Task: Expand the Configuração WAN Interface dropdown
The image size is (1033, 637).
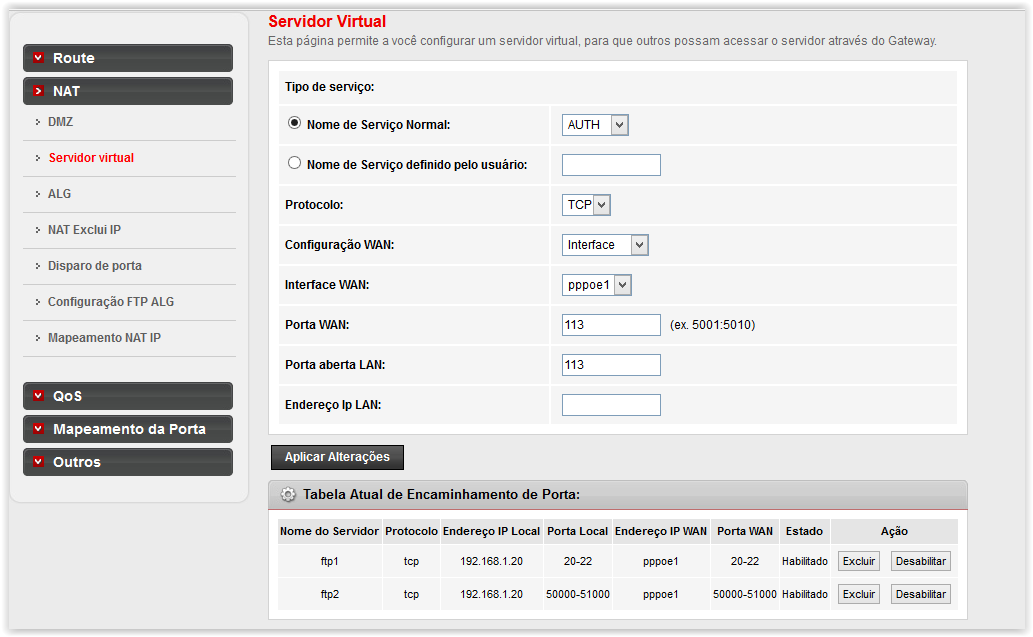Action: [605, 245]
